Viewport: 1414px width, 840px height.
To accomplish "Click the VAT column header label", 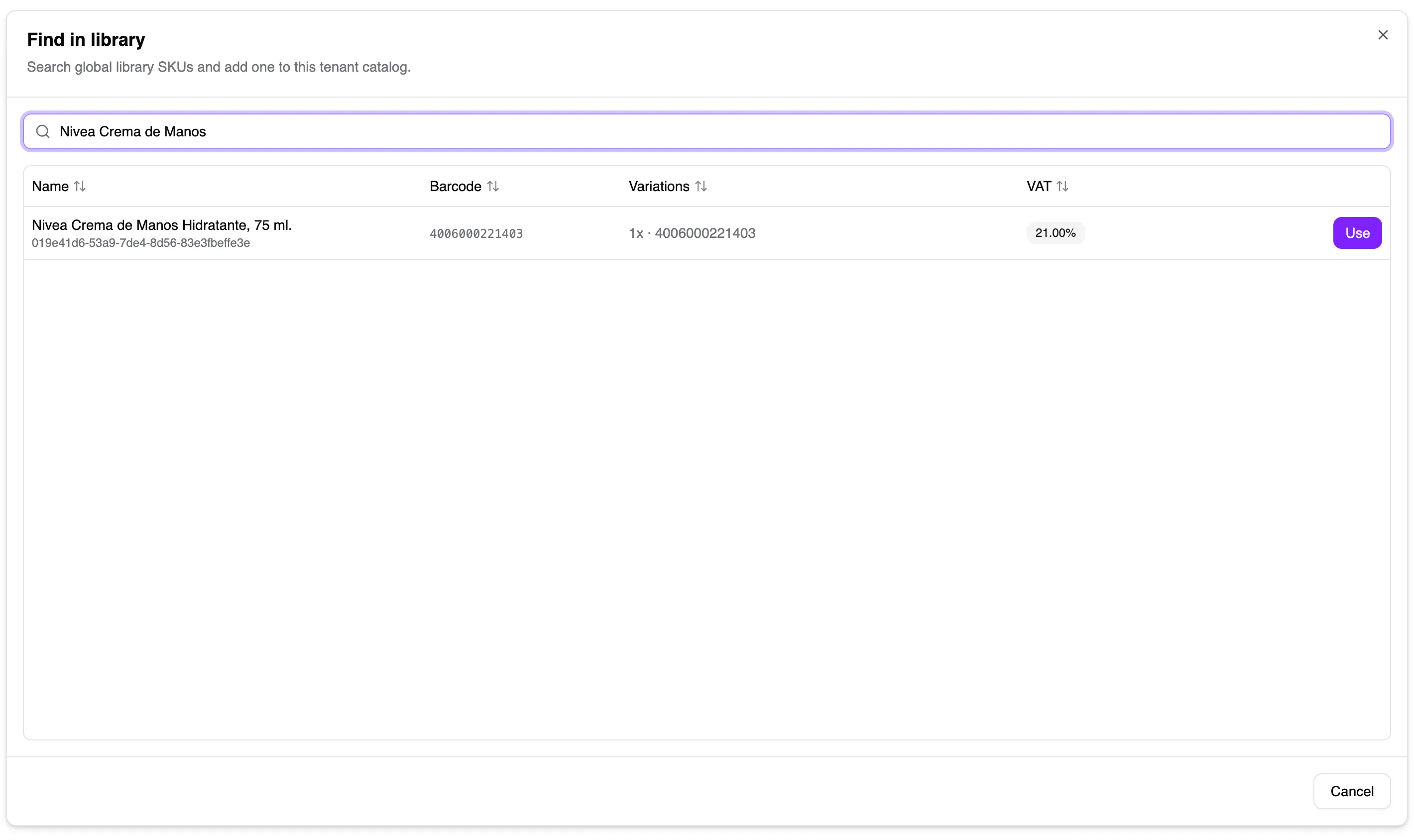I will pyautogui.click(x=1039, y=186).
